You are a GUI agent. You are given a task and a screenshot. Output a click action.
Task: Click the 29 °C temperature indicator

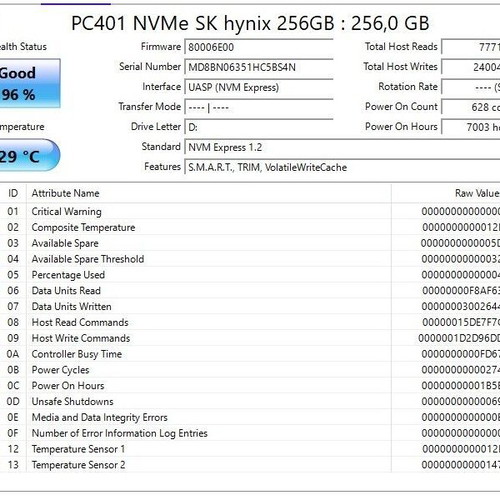coord(29,156)
